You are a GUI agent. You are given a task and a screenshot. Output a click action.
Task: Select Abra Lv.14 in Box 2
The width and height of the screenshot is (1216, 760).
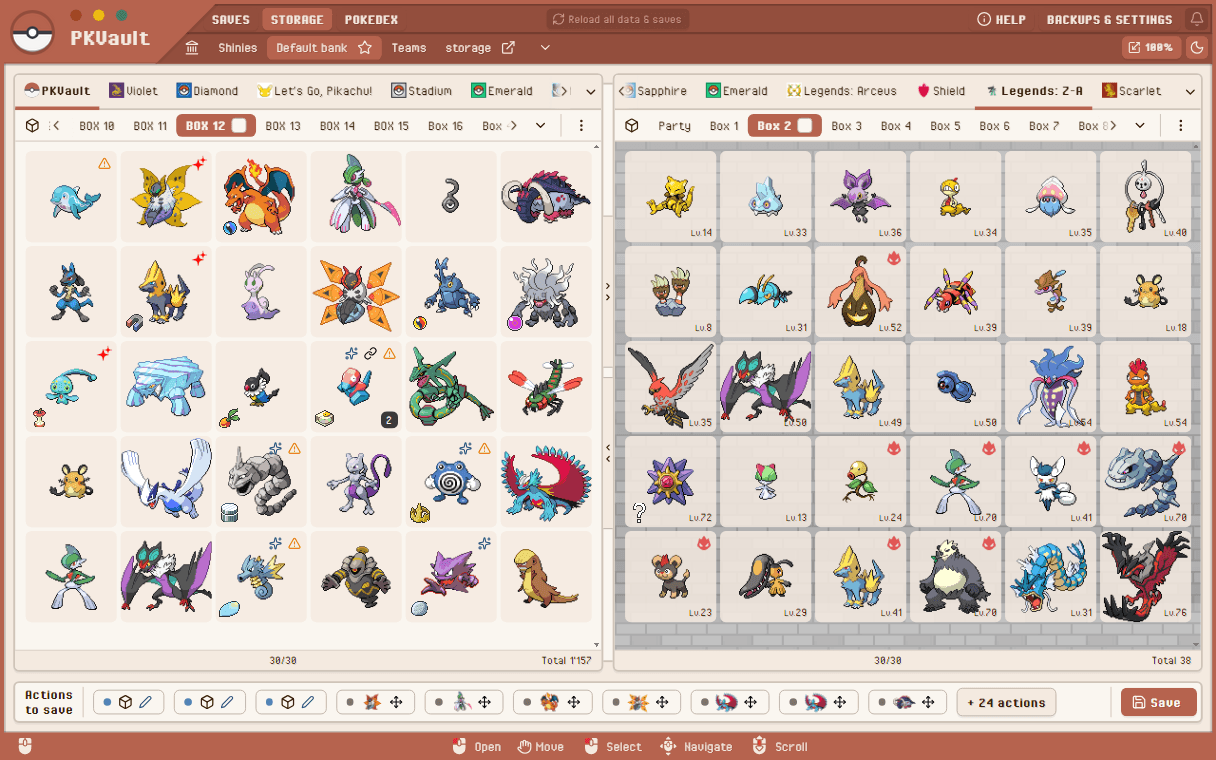[x=670, y=196]
